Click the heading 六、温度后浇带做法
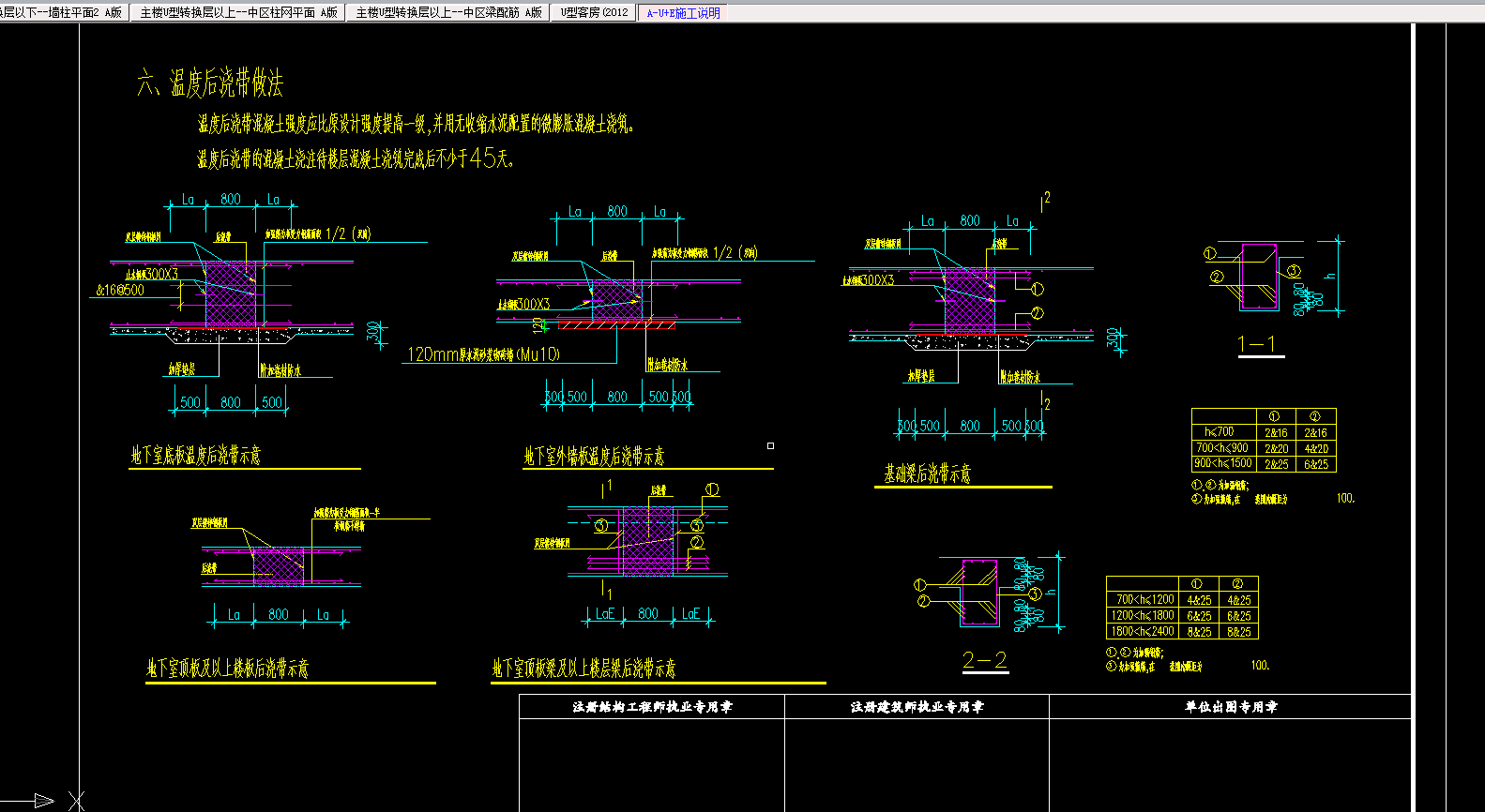 pyautogui.click(x=209, y=83)
